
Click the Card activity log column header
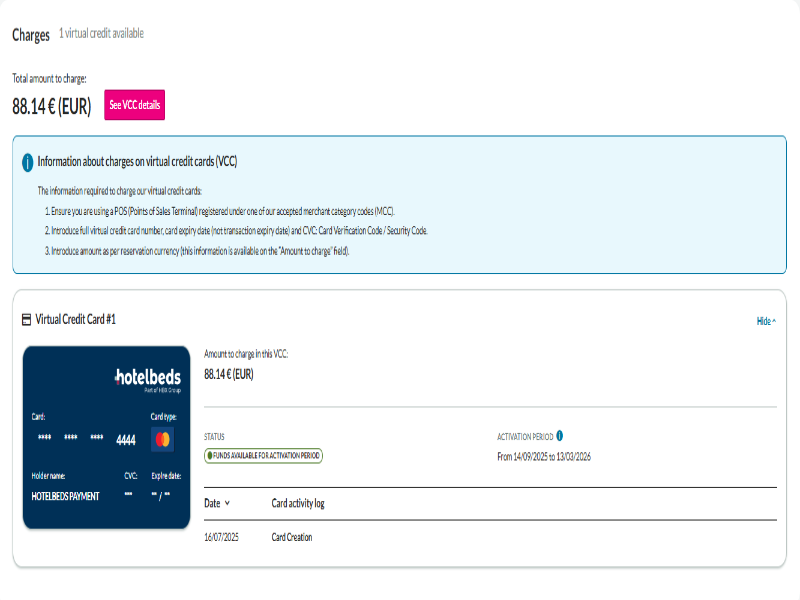click(x=298, y=503)
